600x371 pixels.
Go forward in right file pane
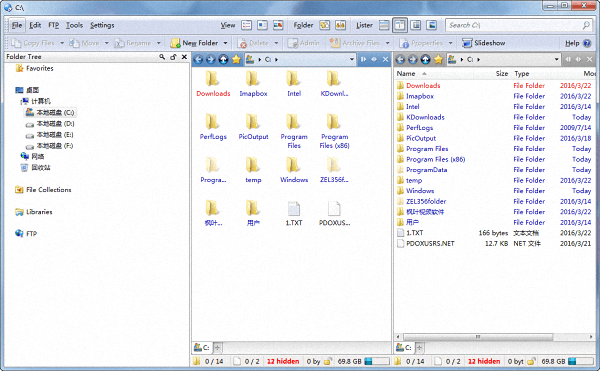(x=413, y=59)
